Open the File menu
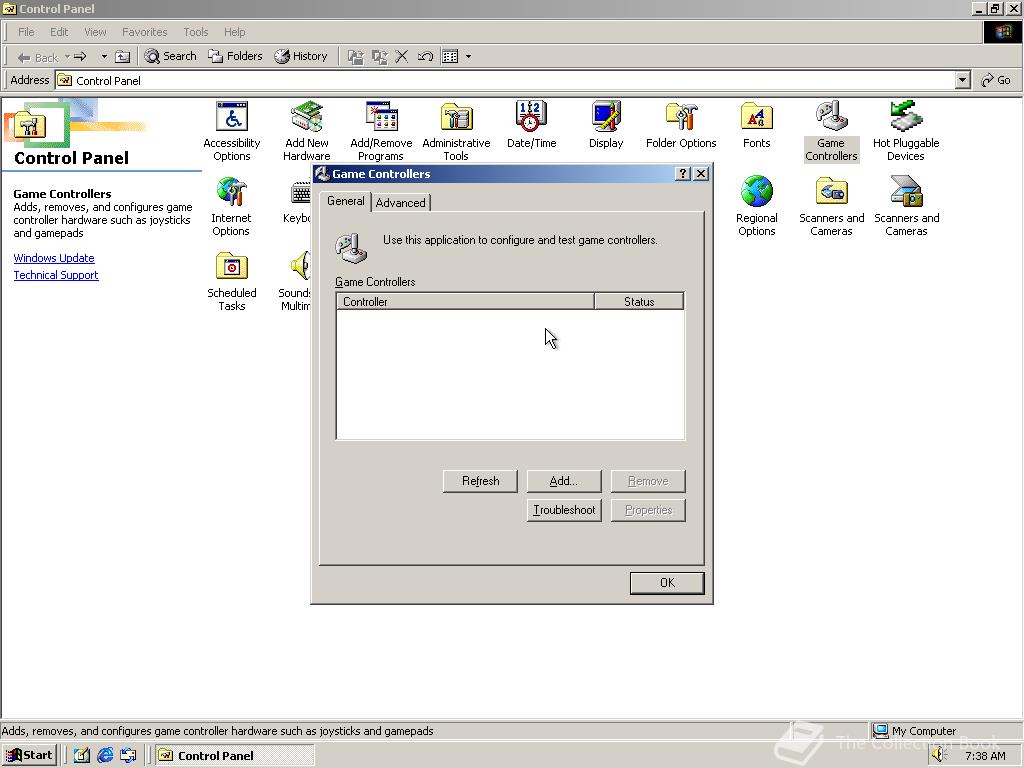The image size is (1024, 768). pos(26,32)
